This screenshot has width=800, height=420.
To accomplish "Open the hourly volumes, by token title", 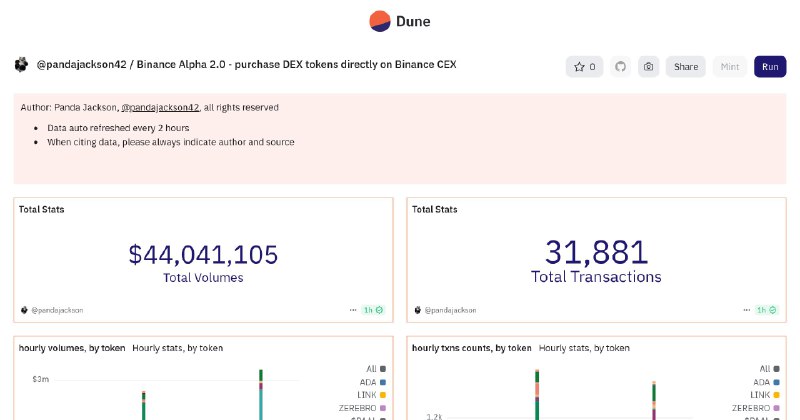I will click(72, 348).
